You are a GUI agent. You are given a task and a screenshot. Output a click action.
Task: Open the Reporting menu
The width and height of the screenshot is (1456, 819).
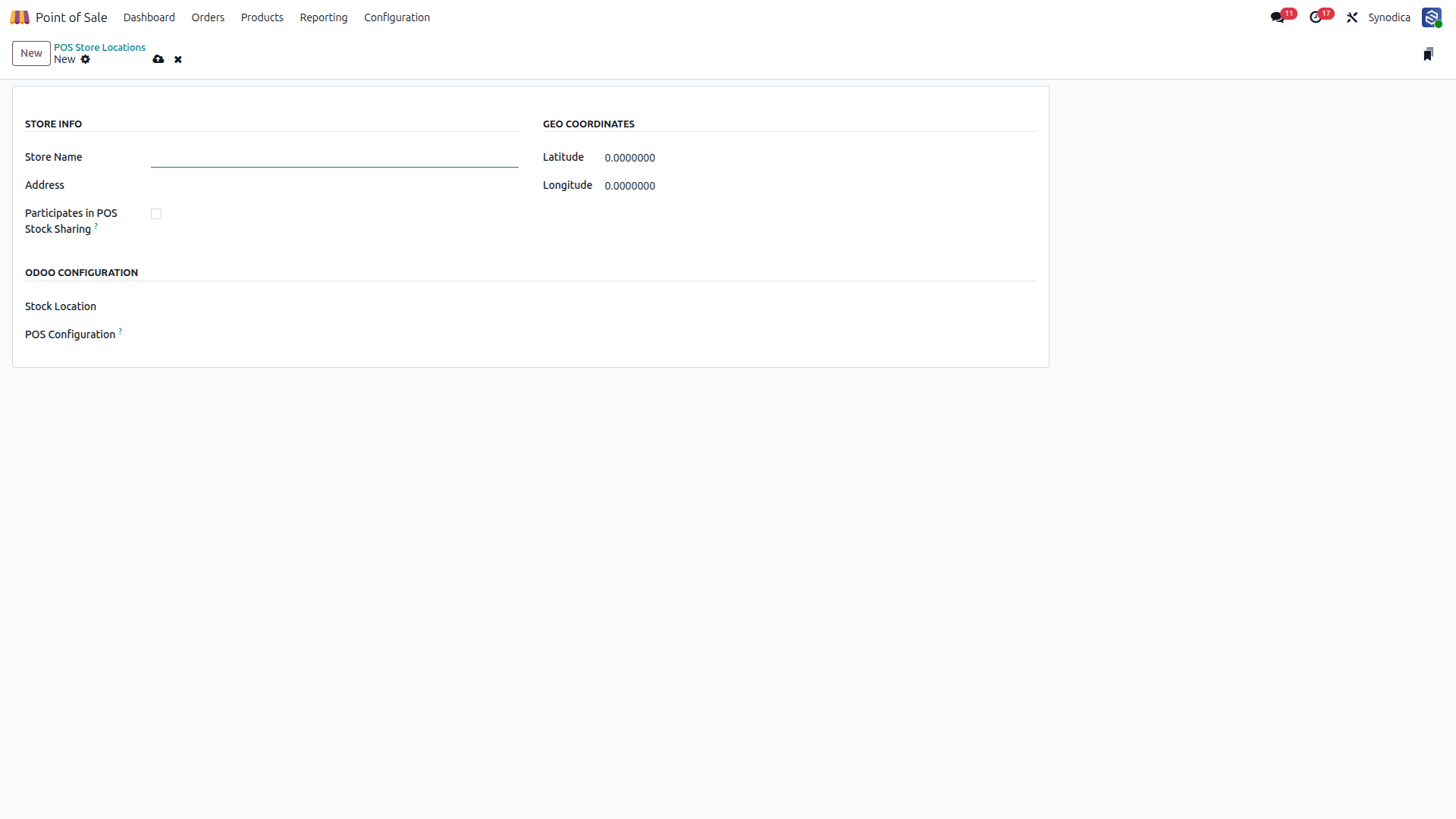[324, 17]
